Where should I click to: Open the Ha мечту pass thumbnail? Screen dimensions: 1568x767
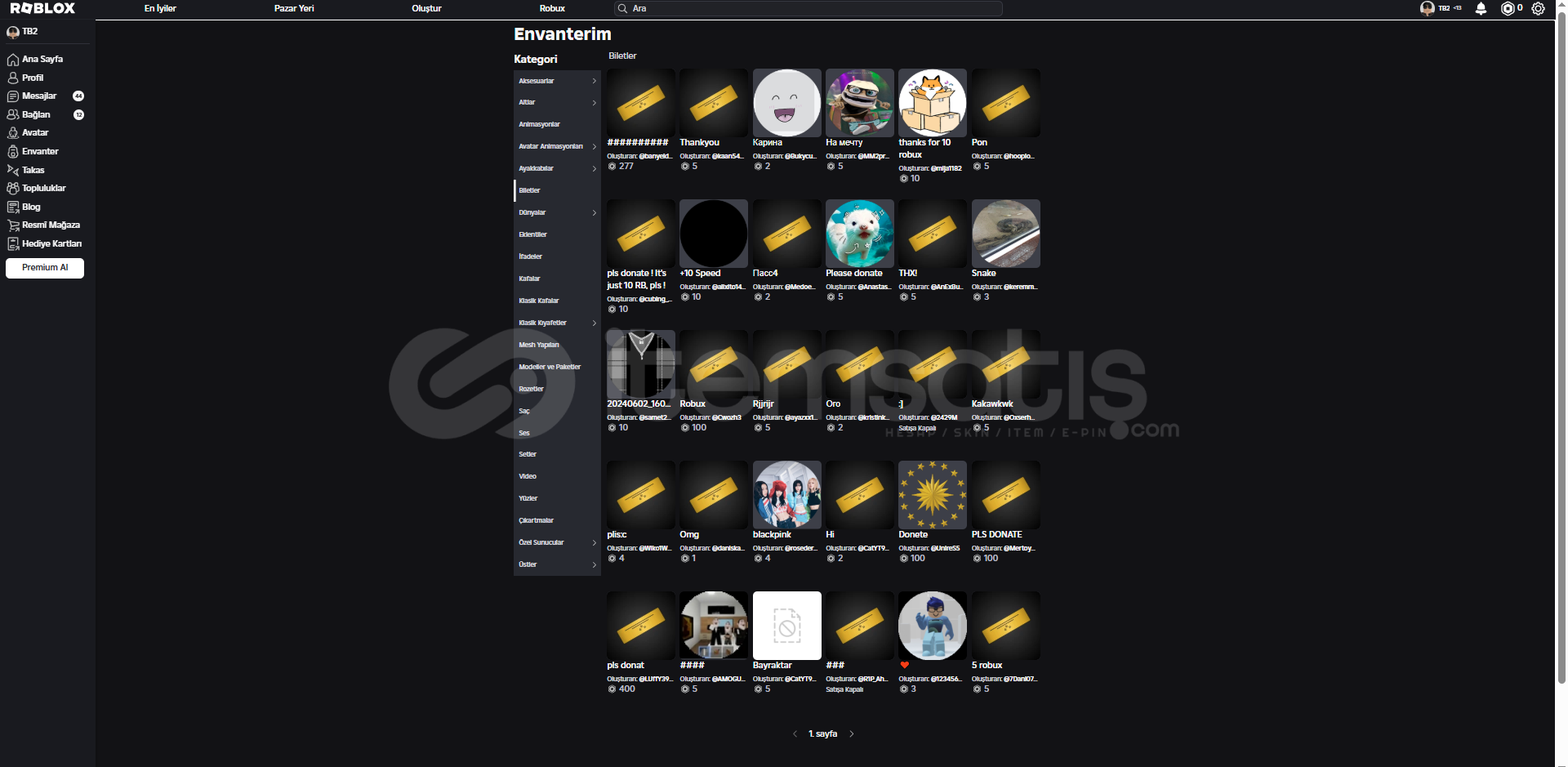(x=860, y=103)
